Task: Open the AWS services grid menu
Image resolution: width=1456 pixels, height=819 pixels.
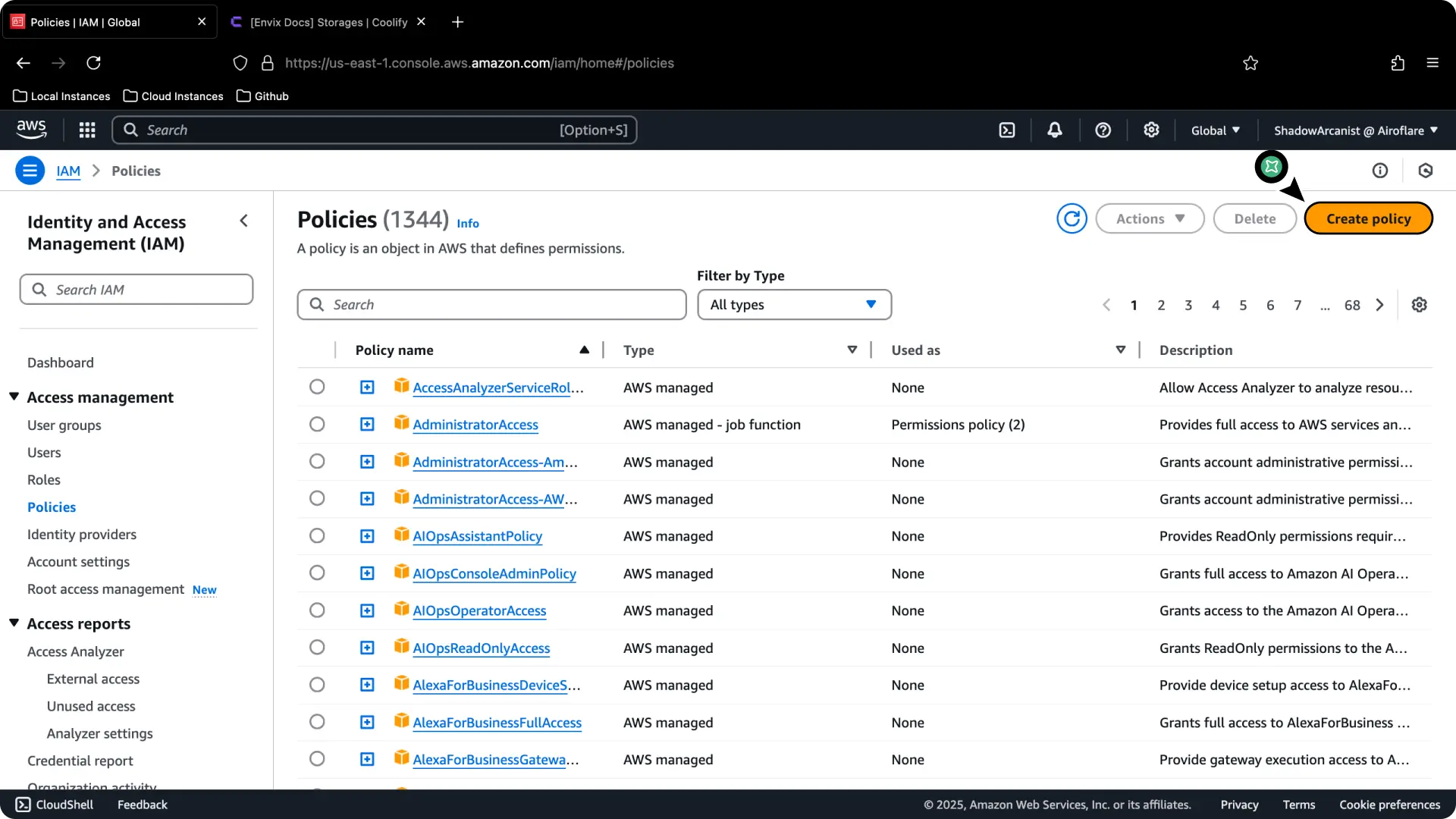Action: (x=87, y=130)
